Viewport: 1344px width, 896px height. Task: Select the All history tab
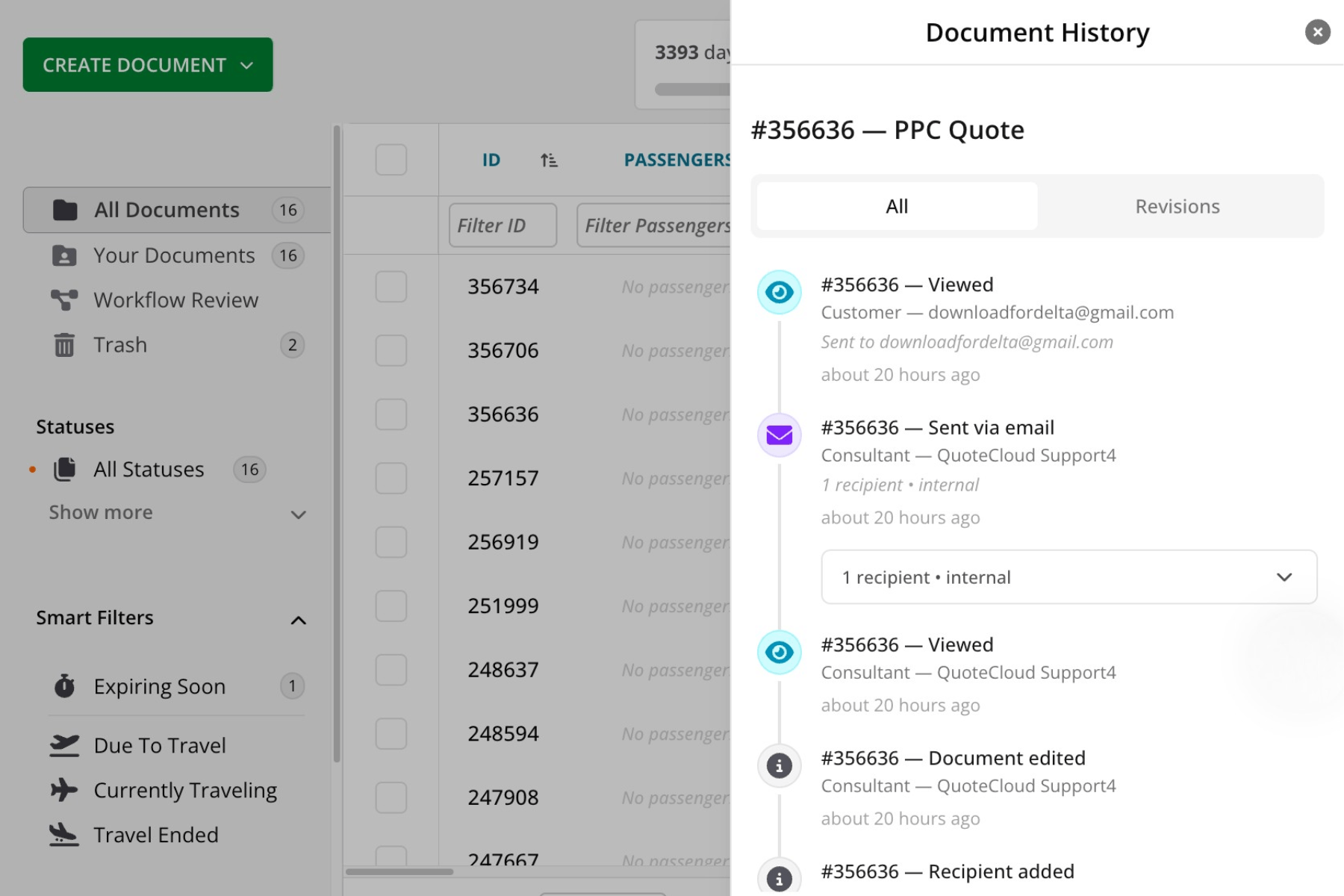(x=897, y=207)
